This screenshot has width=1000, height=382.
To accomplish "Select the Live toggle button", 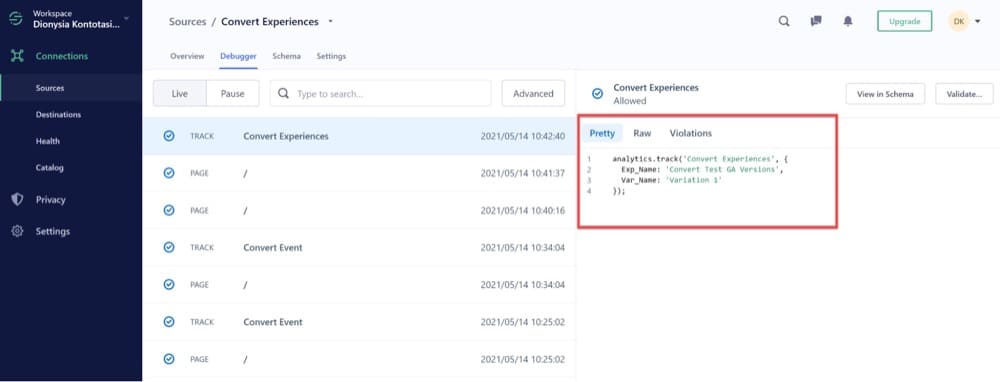I will [x=180, y=93].
